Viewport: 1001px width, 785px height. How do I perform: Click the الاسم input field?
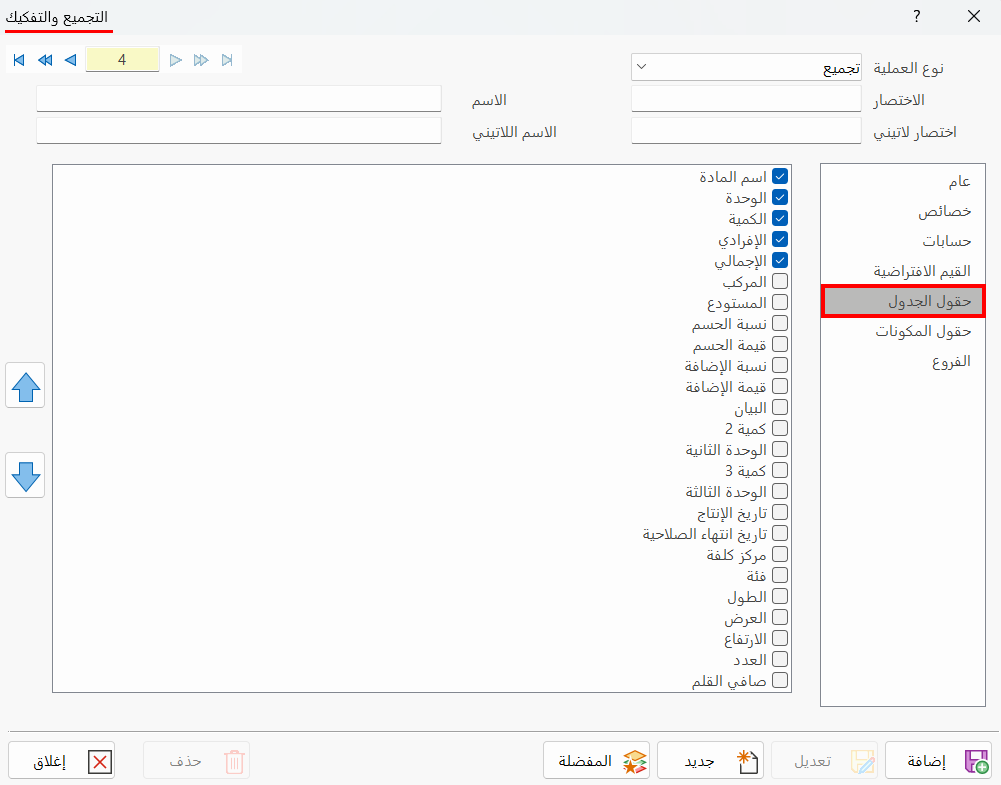pyautogui.click(x=239, y=99)
